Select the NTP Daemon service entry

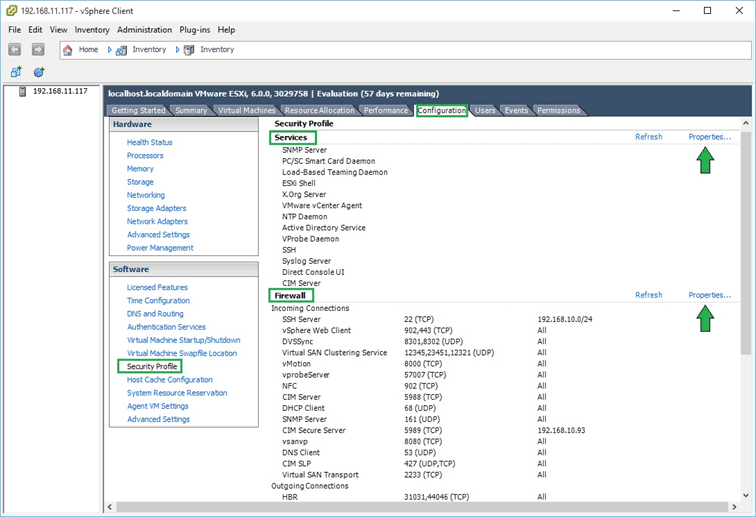pos(304,217)
